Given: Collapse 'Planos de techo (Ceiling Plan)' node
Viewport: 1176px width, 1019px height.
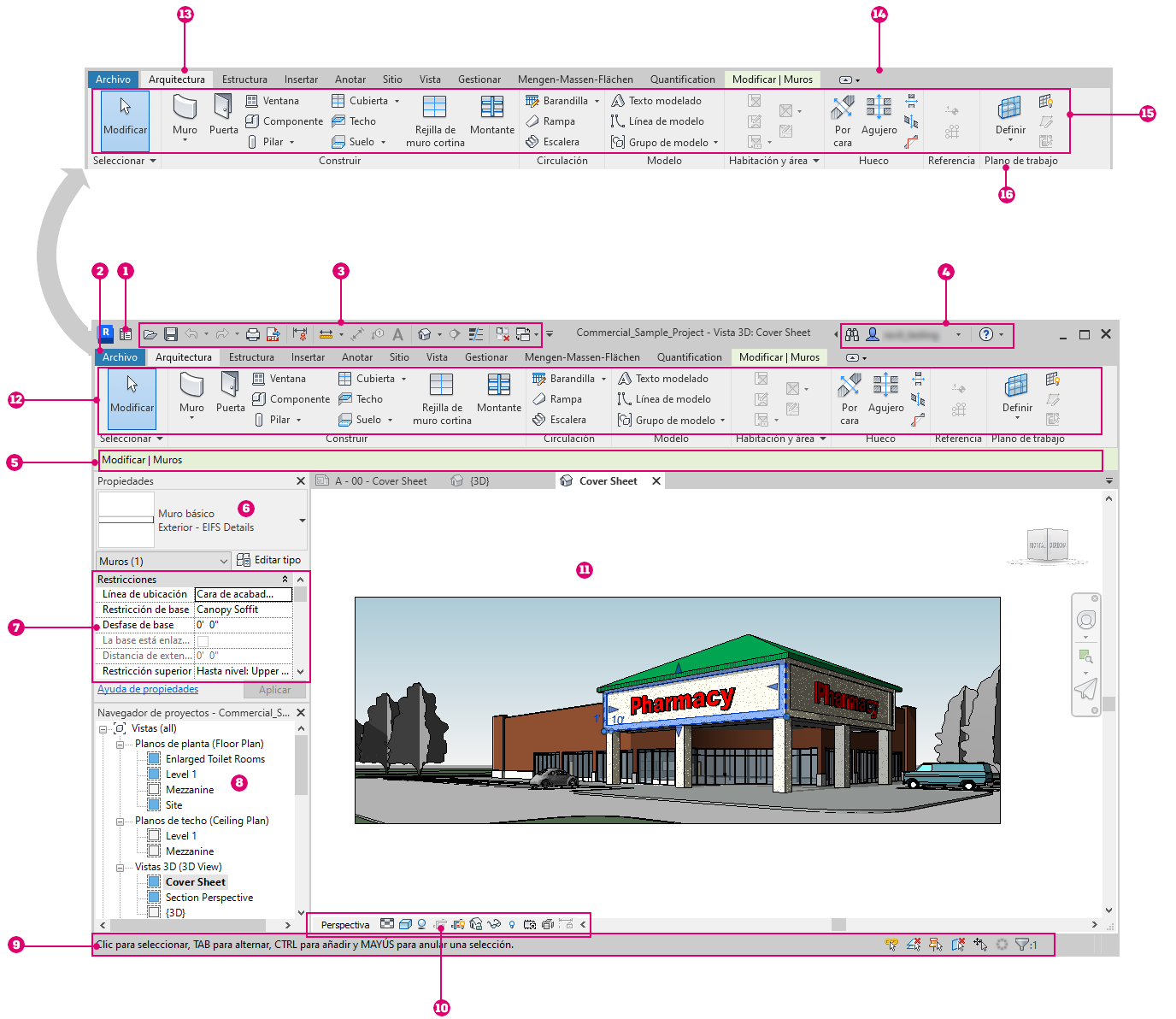Looking at the screenshot, I should pyautogui.click(x=121, y=822).
